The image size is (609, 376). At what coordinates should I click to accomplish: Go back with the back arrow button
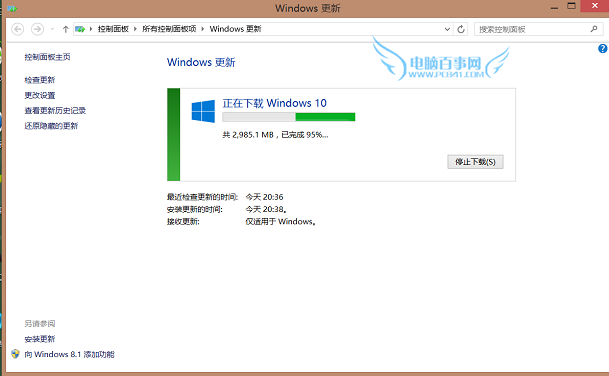17,29
